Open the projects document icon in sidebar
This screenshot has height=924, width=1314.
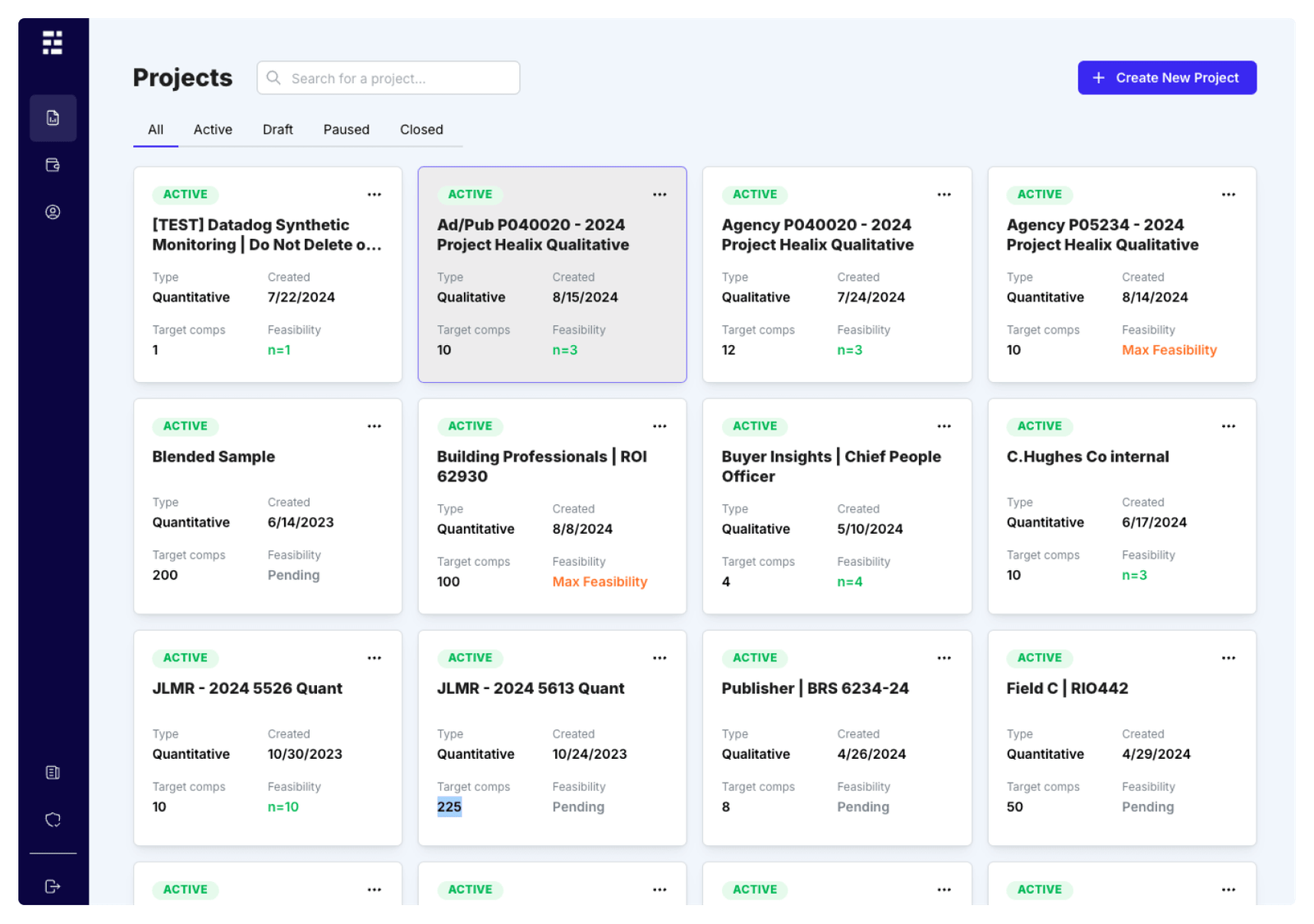coord(53,118)
